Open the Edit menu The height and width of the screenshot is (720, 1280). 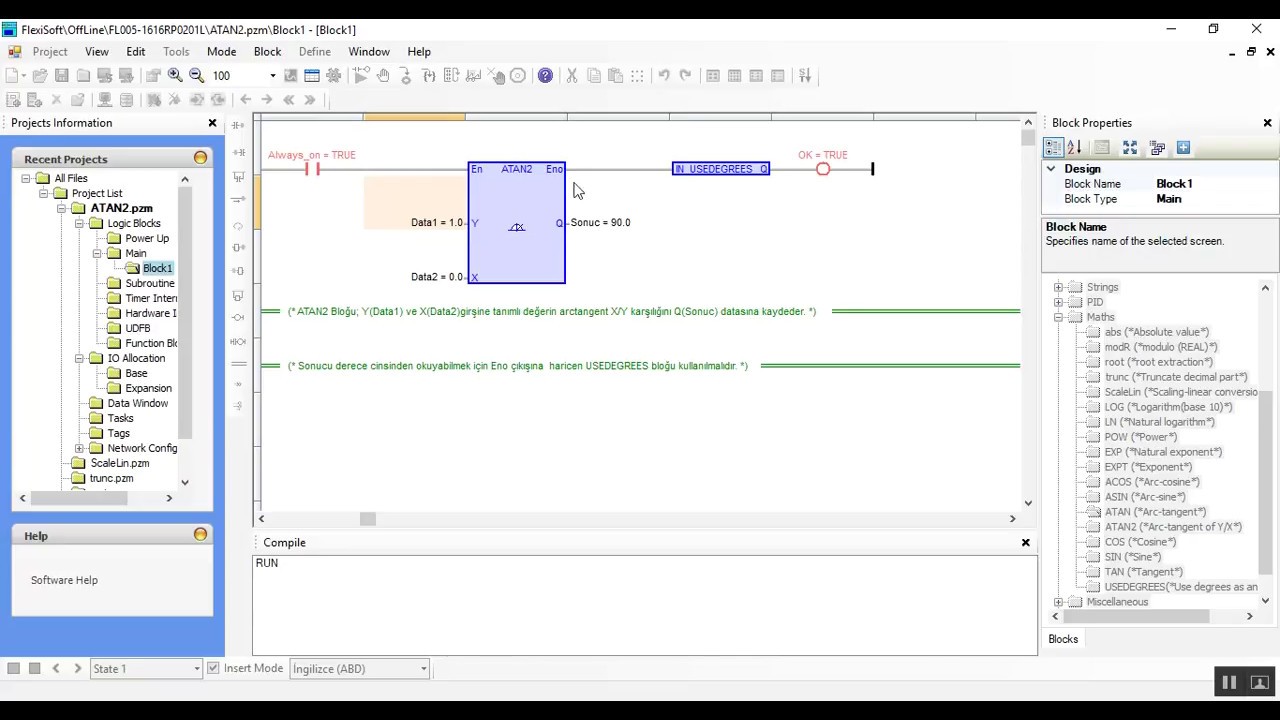pyautogui.click(x=136, y=52)
